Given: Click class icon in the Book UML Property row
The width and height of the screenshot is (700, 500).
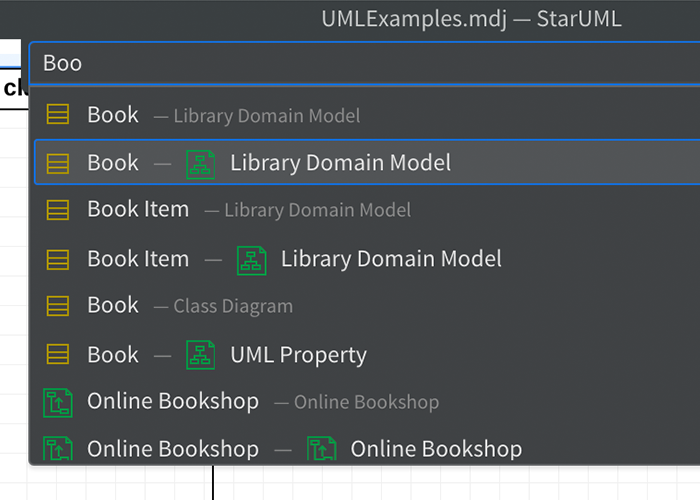Looking at the screenshot, I should (x=58, y=355).
